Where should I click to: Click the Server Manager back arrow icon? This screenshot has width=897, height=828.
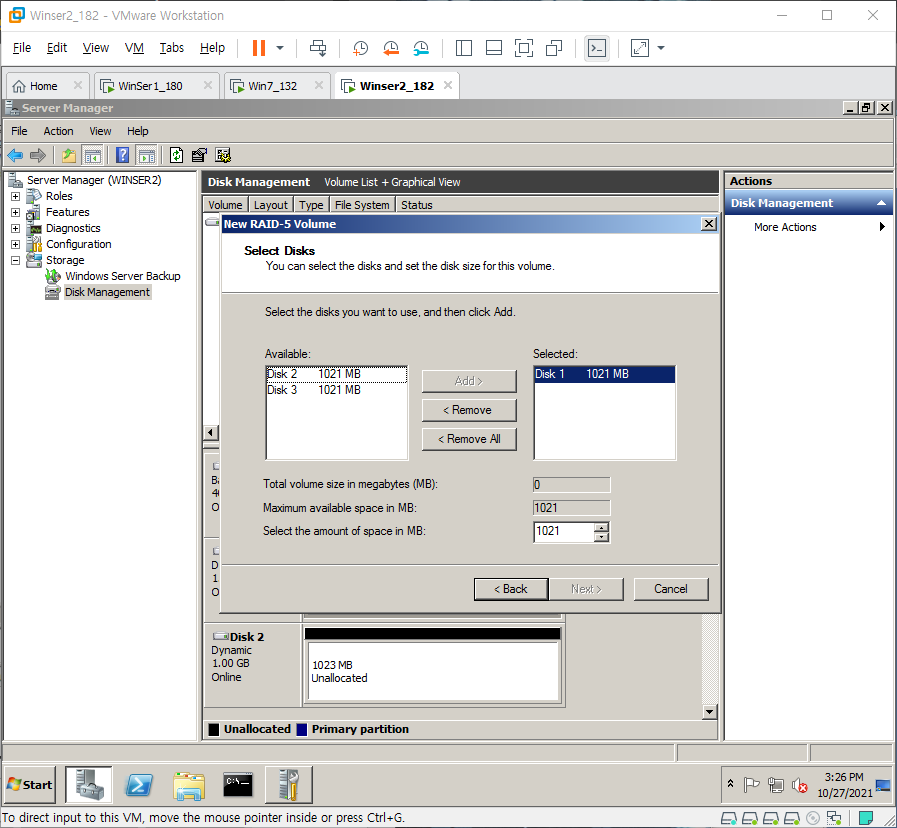tap(15, 155)
